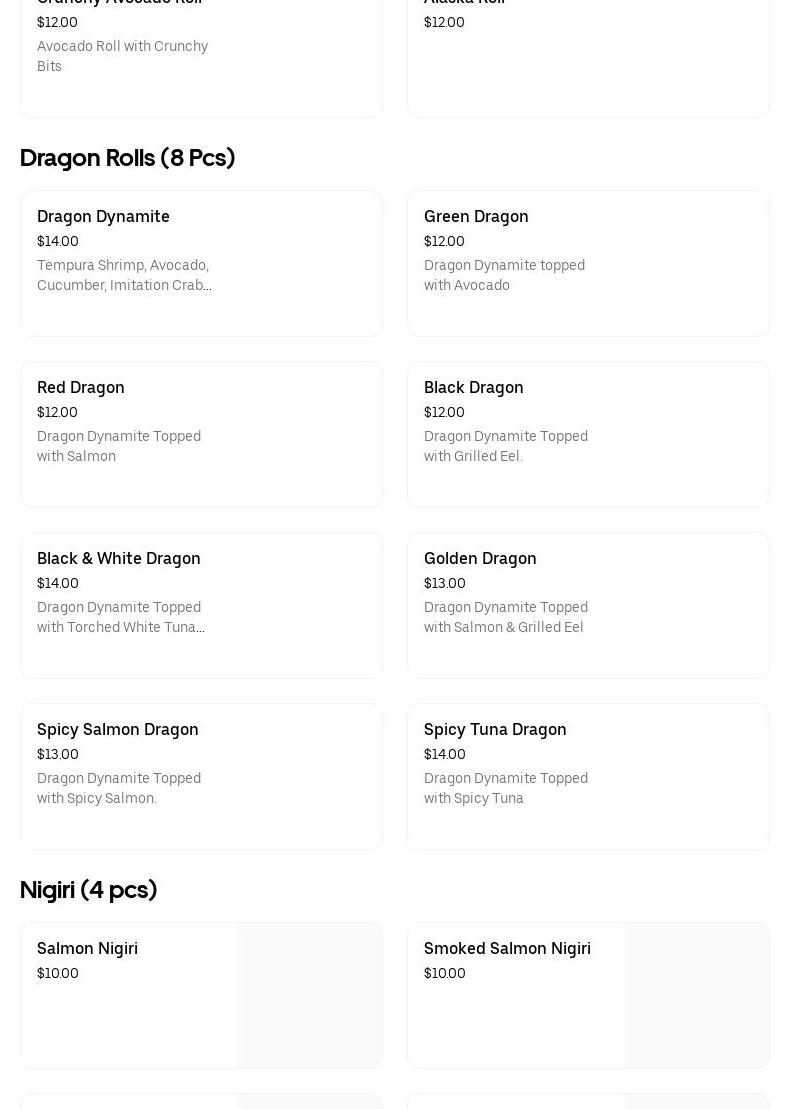Click the Salmon Nigiri image placeholder

310,995
